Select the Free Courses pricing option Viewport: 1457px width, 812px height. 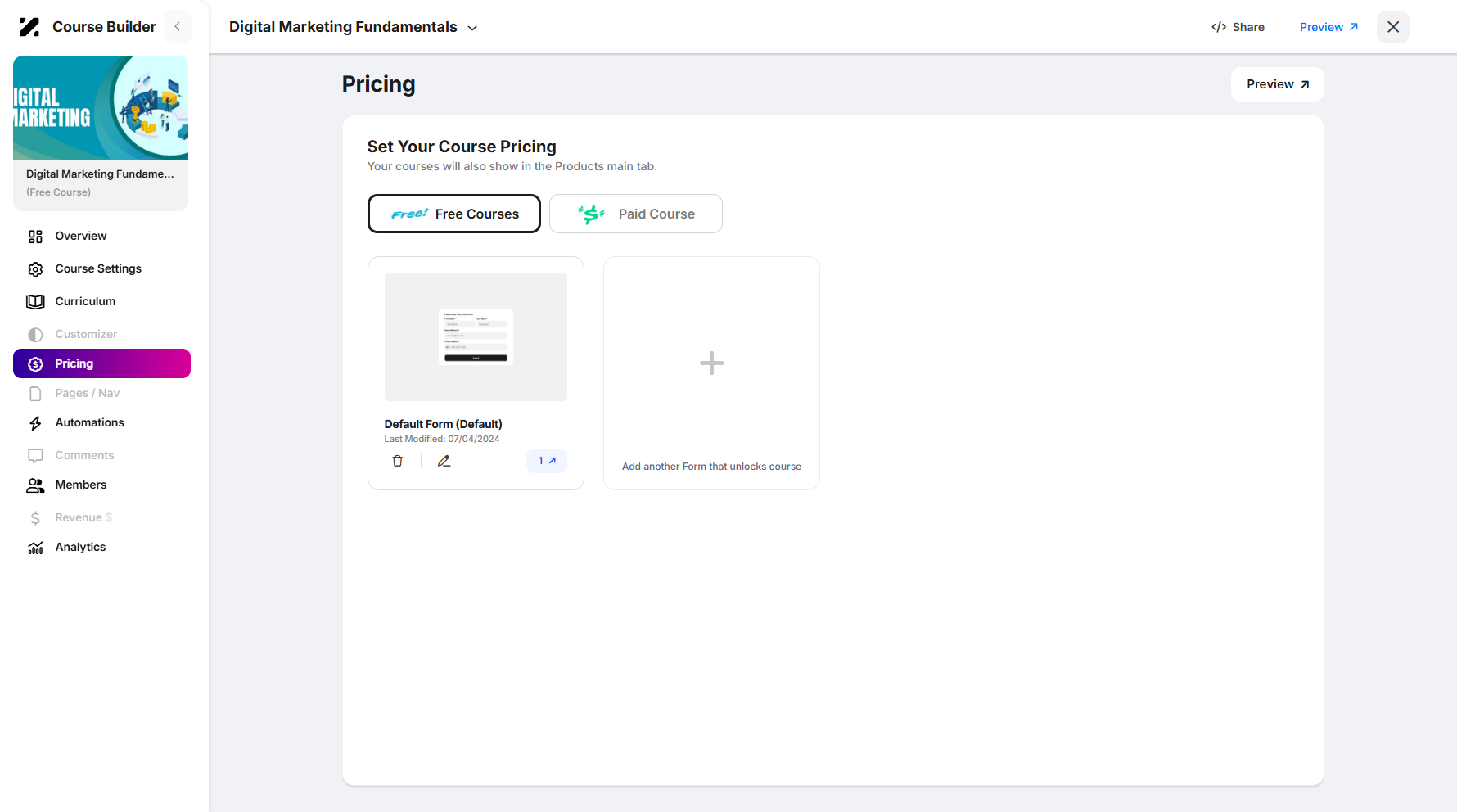point(454,214)
